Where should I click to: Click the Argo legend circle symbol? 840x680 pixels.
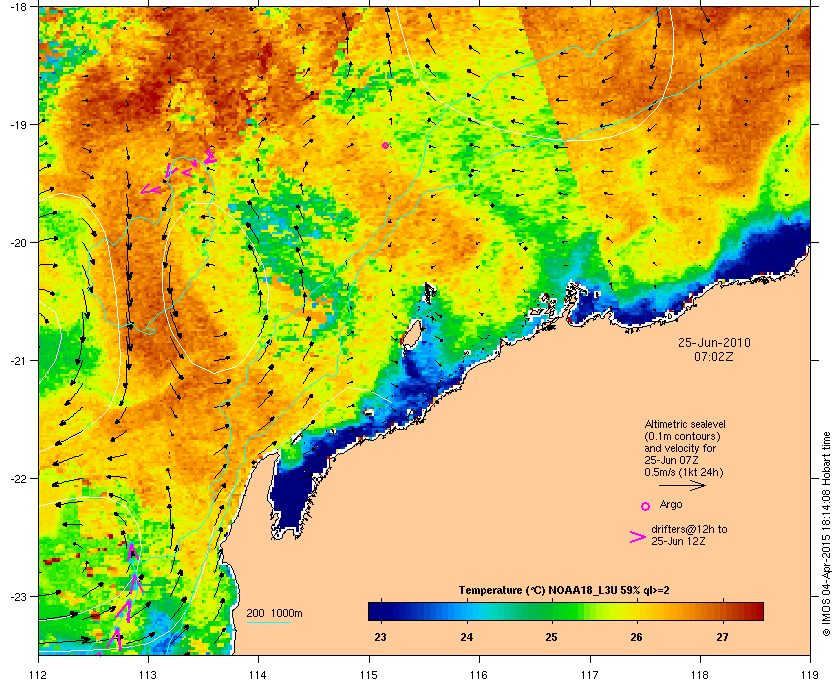pyautogui.click(x=646, y=506)
